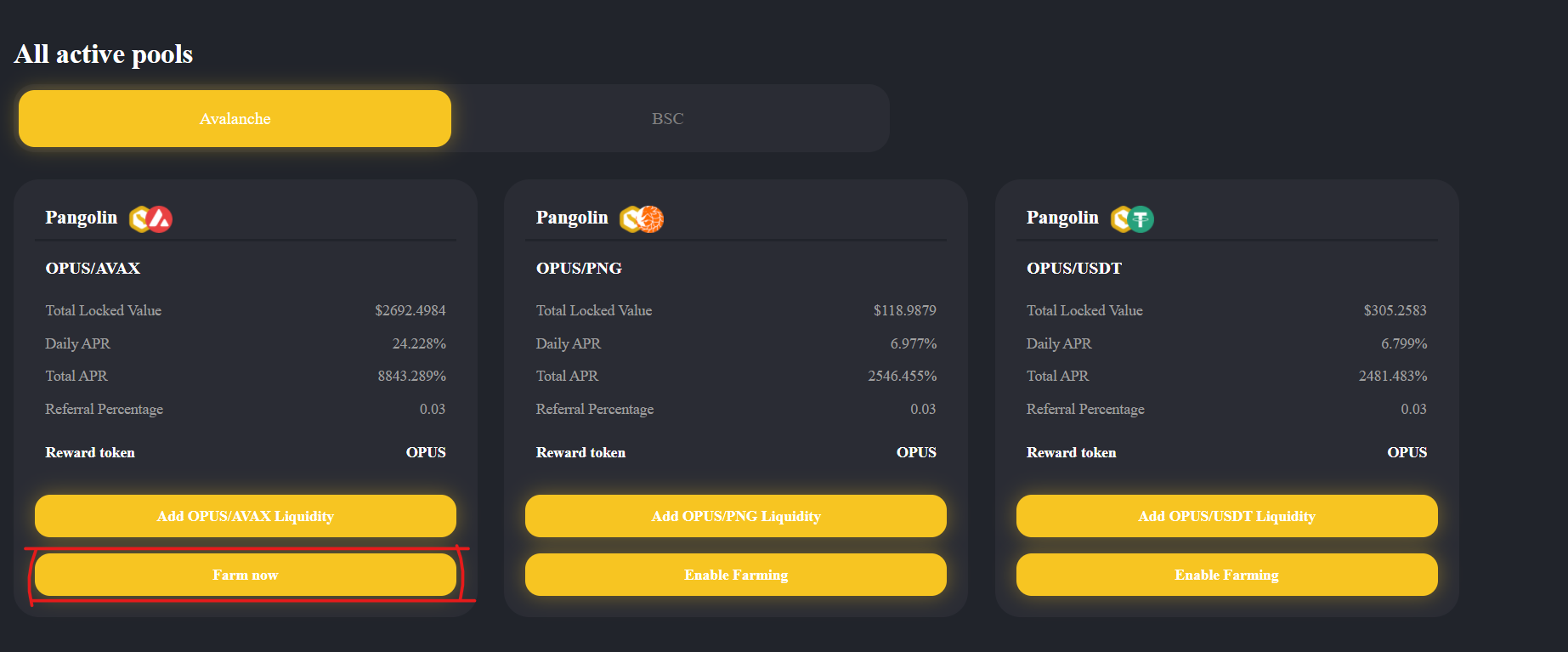Enable Farming for OPUS/USDT pool
The width and height of the screenshot is (1568, 652).
(1227, 575)
